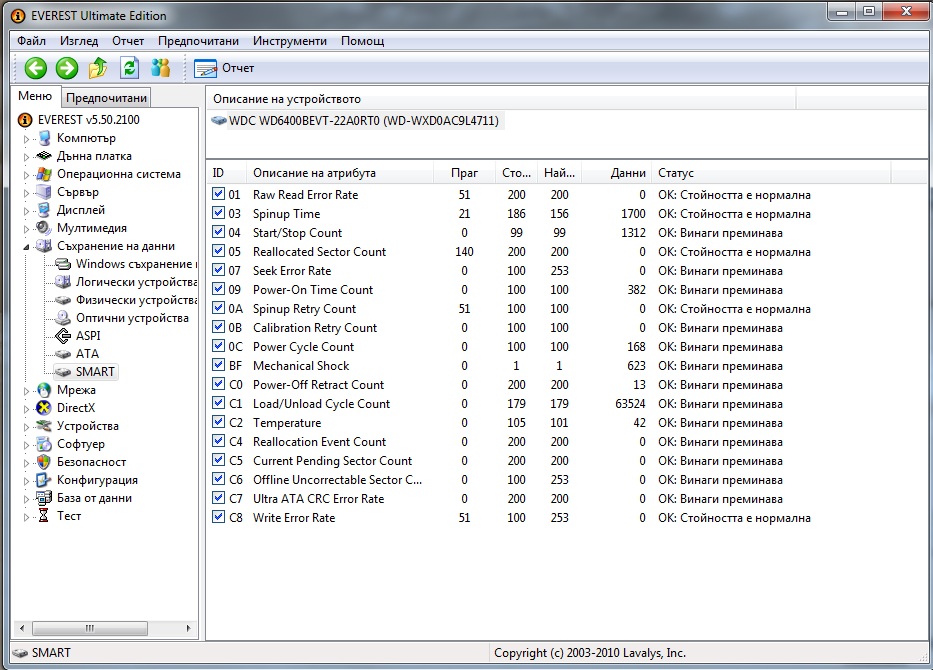933x670 pixels.
Task: Select База от данни in the tree
Action: tap(94, 498)
